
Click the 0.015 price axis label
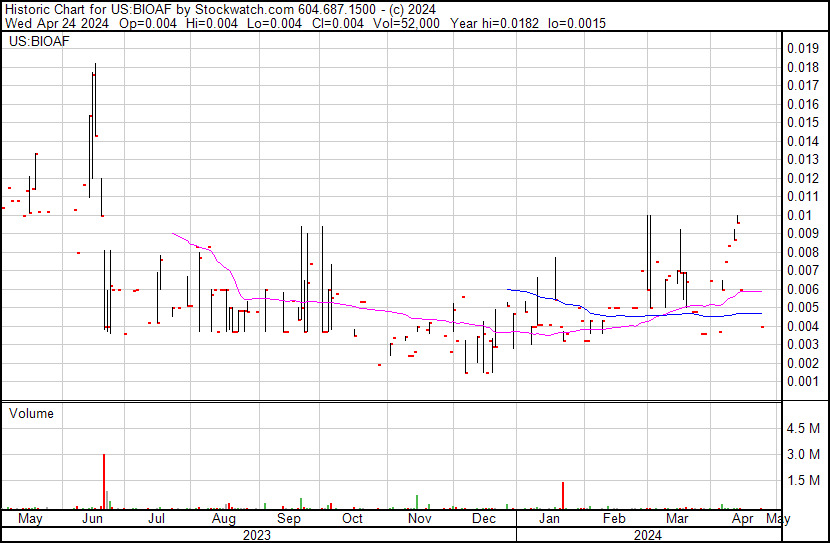[802, 122]
